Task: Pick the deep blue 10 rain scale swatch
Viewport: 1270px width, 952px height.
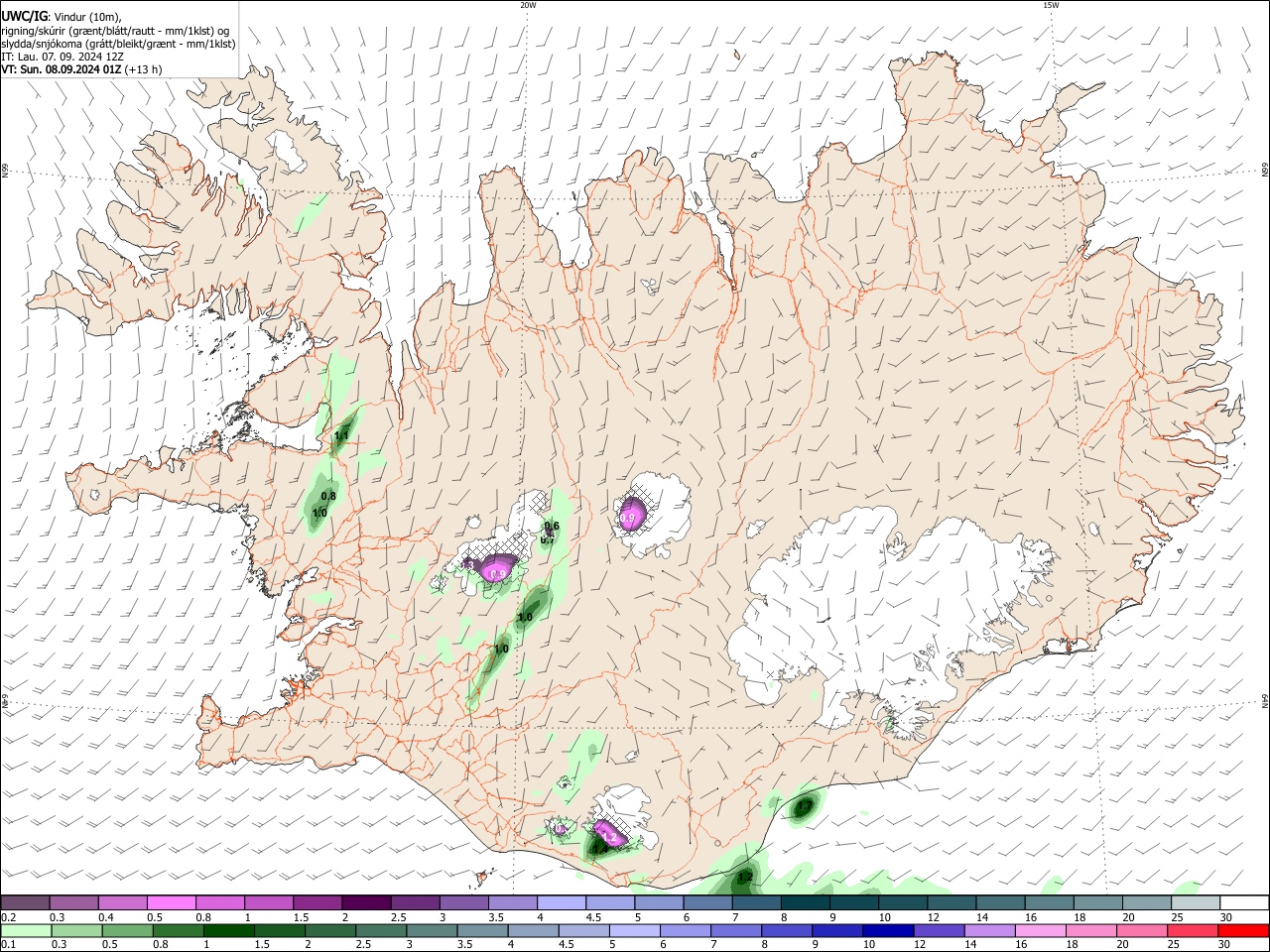Action: click(888, 930)
